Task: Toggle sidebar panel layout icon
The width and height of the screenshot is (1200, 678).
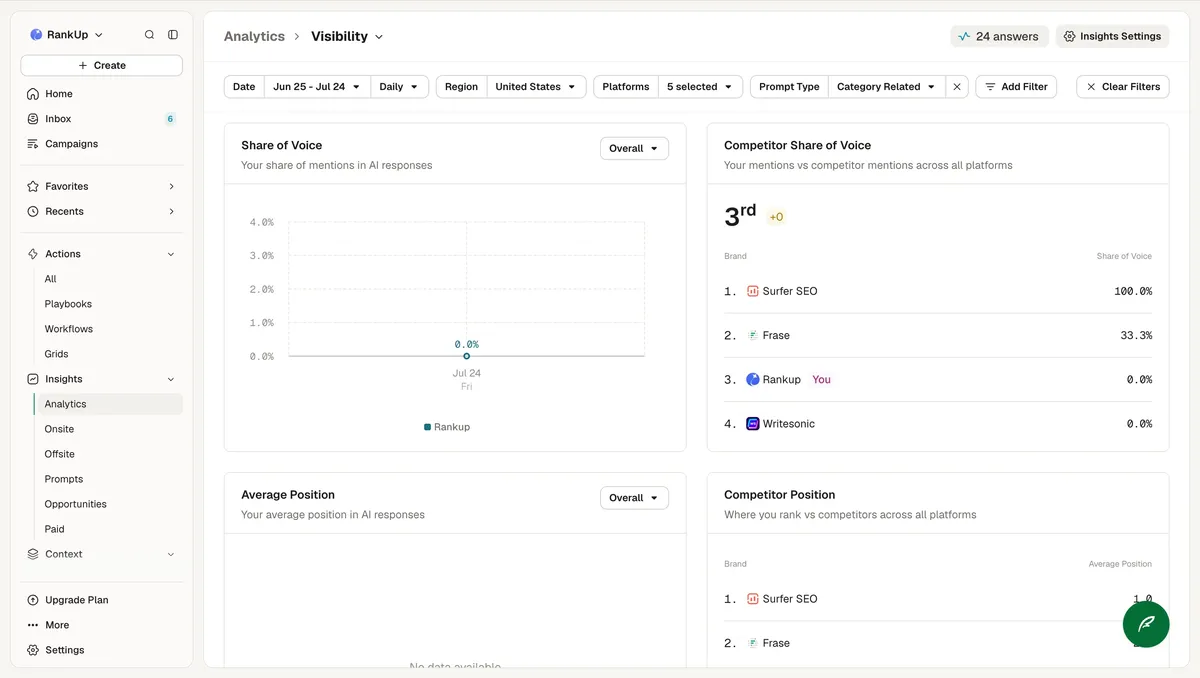Action: (x=173, y=35)
